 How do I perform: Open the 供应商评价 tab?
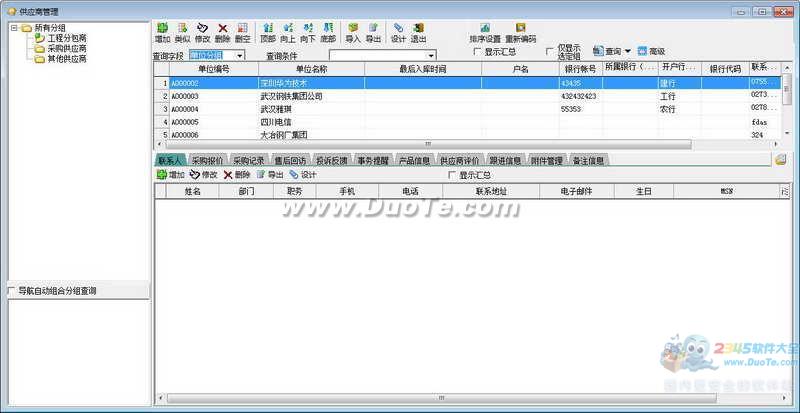[460, 160]
